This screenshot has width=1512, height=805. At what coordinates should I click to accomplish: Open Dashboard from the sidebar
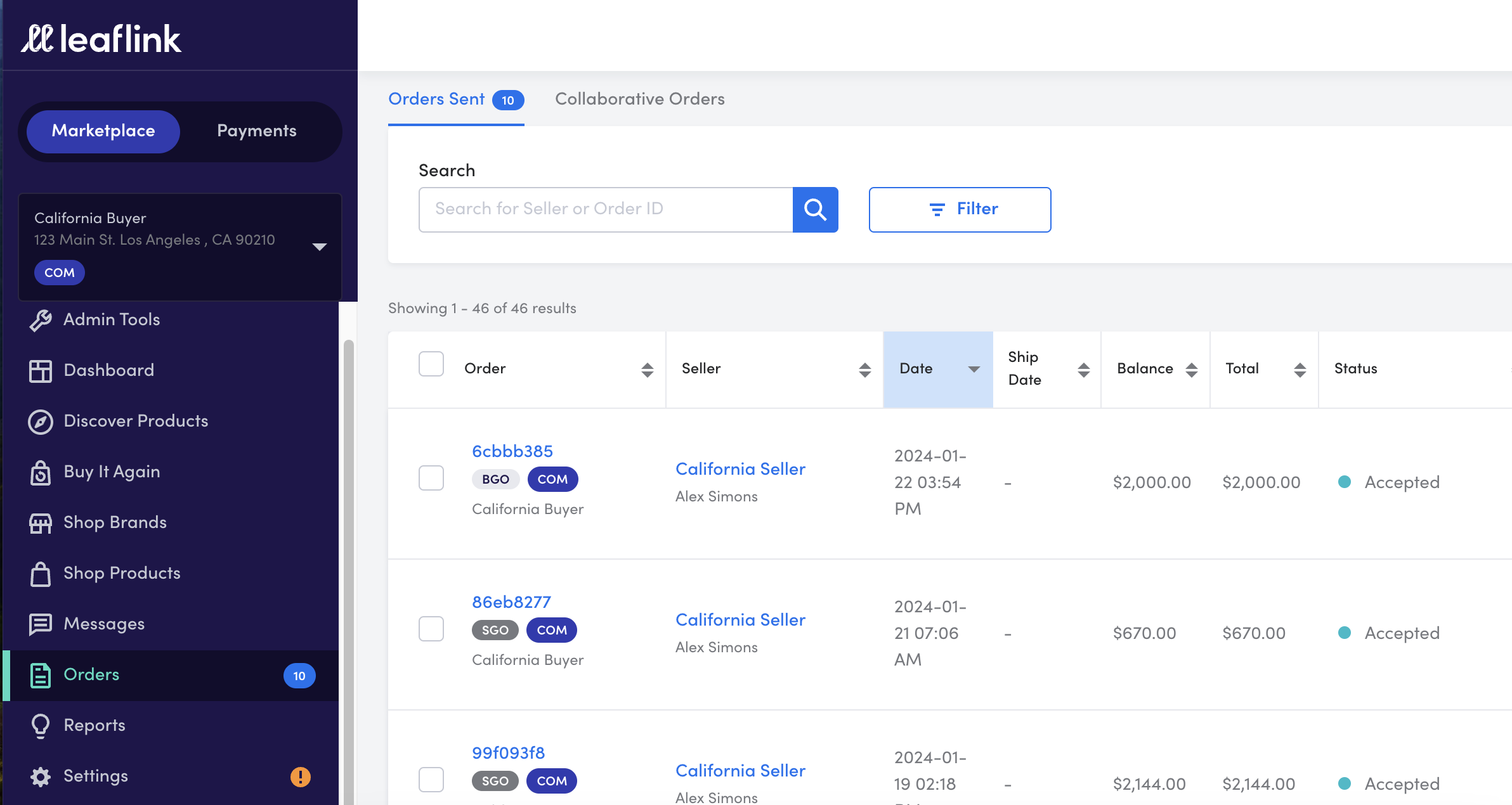[x=109, y=371]
